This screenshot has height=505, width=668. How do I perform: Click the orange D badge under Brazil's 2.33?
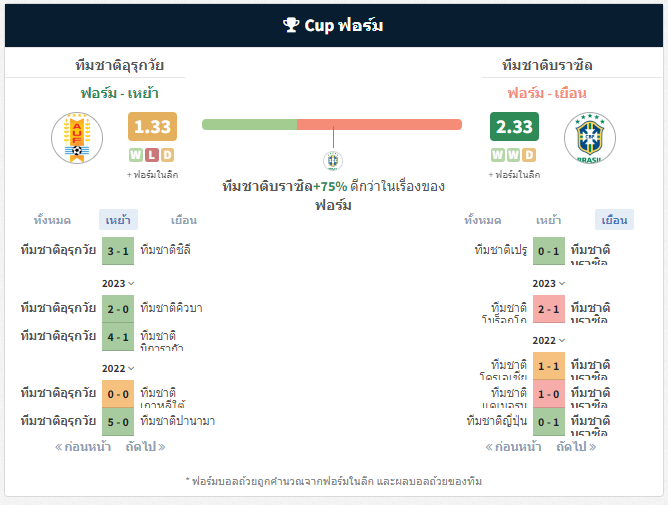pos(529,155)
